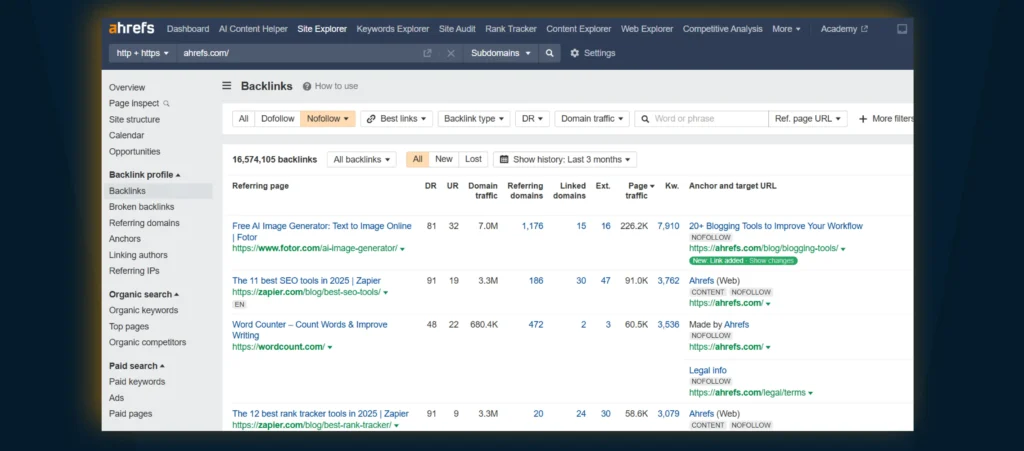Screen dimensions: 1024x451
Task: Click the How to use help icon
Action: [x=307, y=87]
